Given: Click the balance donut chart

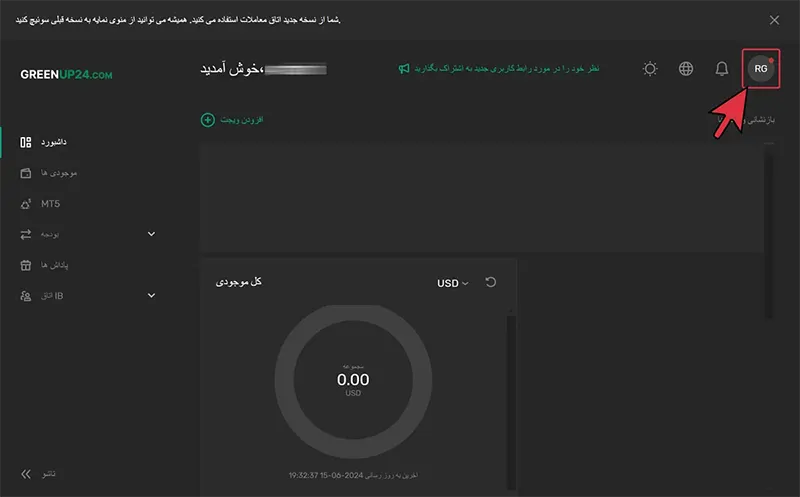Looking at the screenshot, I should tap(353, 381).
